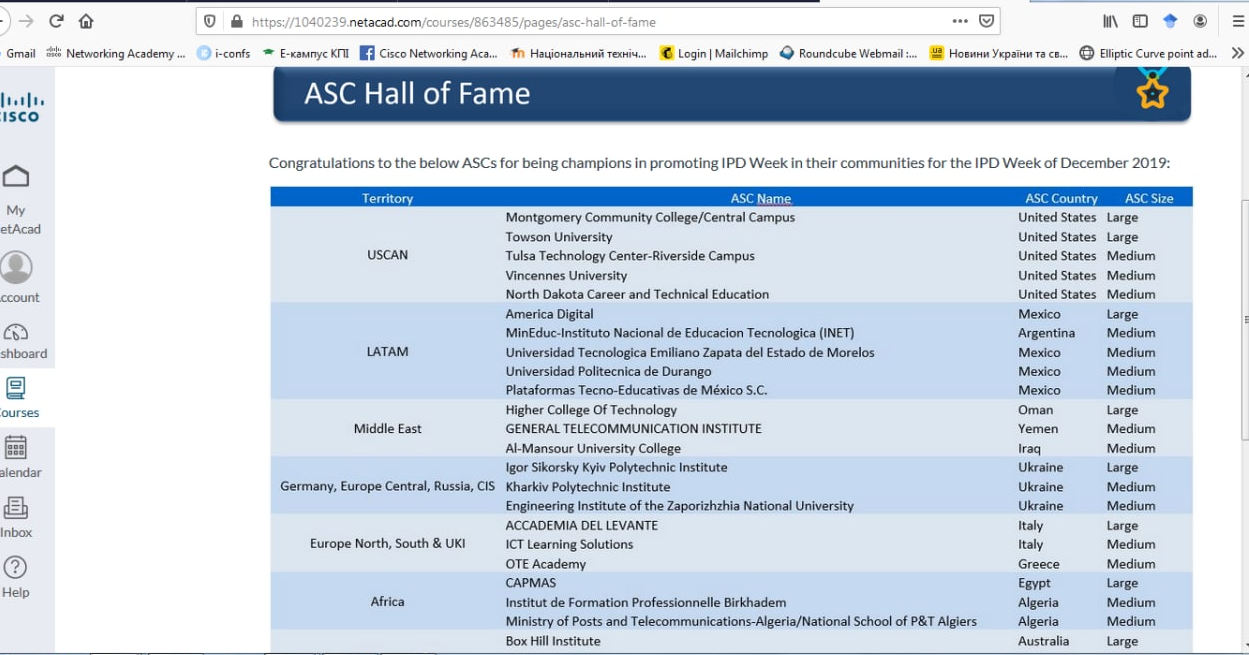Open the browser home page
The height and width of the screenshot is (655, 1249).
click(86, 21)
